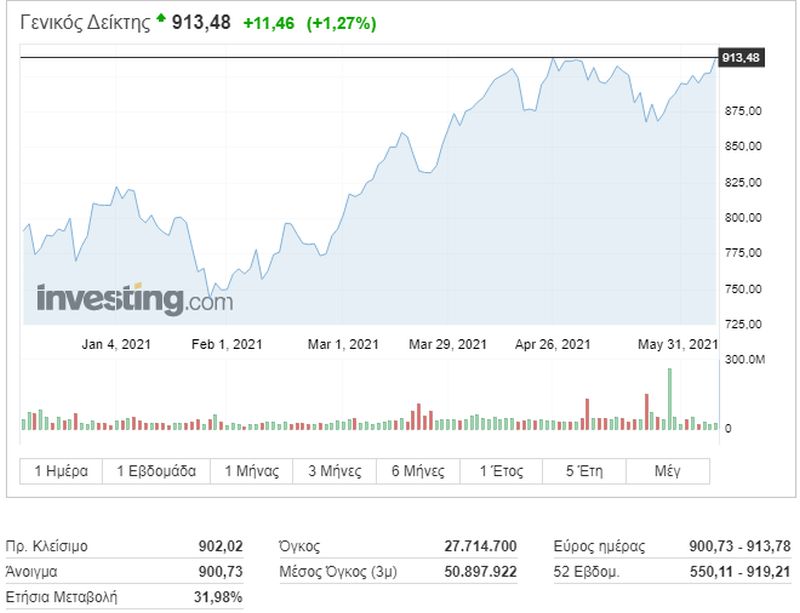Select the Μέγ maximum range tab
800x613 pixels.
[667, 471]
